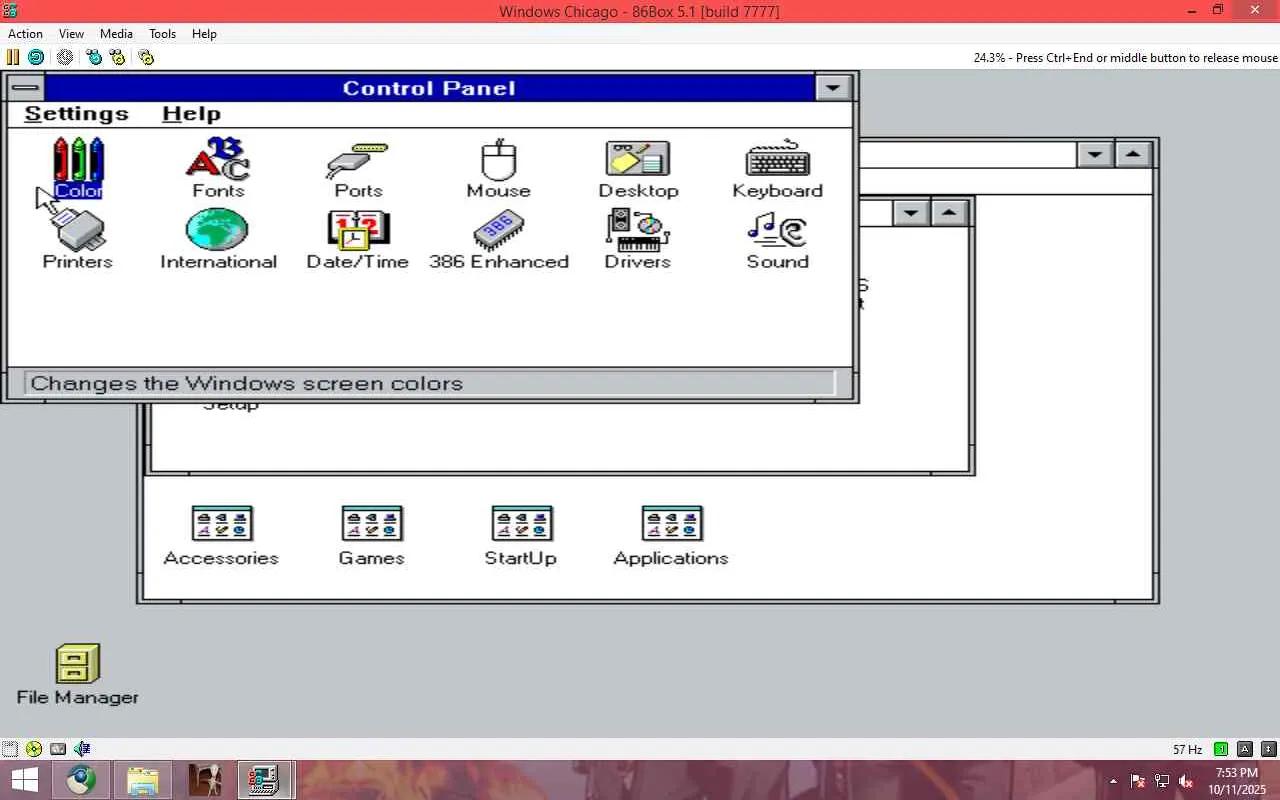Click the Action Center flag tray icon
The image size is (1280, 800).
tap(1138, 781)
